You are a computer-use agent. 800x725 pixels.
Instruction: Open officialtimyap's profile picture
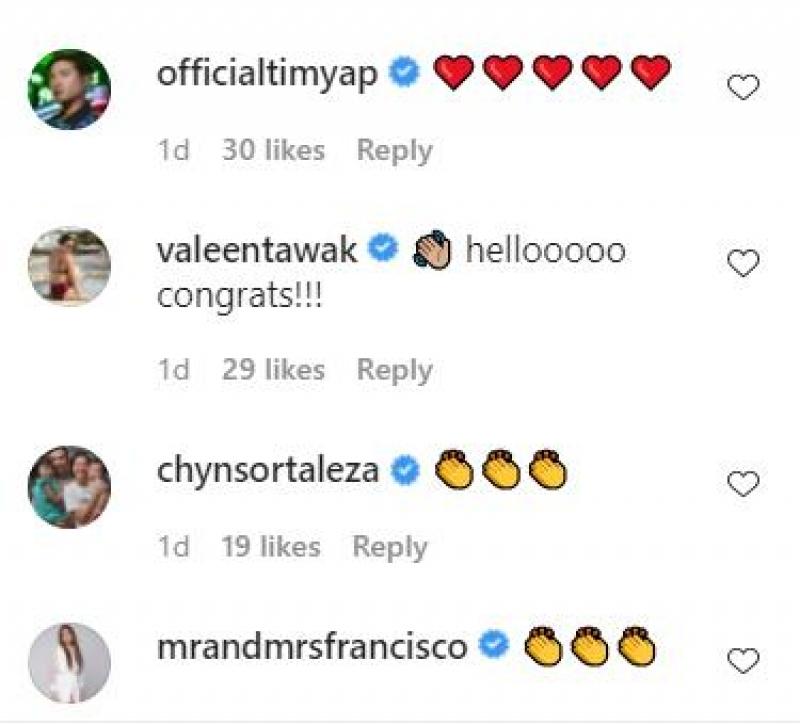[x=69, y=89]
